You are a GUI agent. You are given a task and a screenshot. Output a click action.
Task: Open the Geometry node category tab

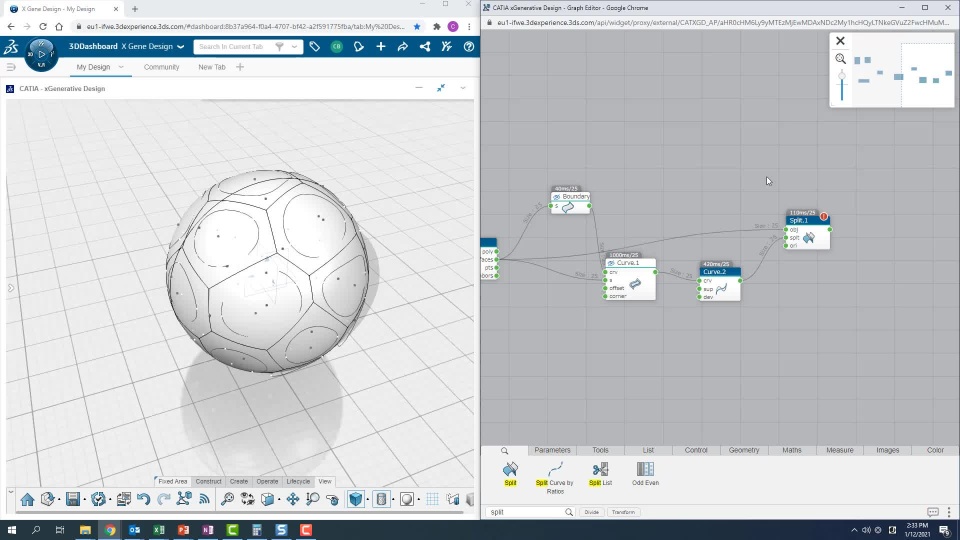(x=744, y=450)
